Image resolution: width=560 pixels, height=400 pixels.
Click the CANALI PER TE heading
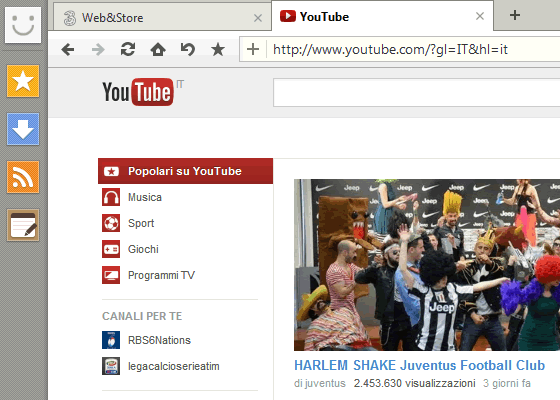(x=142, y=316)
